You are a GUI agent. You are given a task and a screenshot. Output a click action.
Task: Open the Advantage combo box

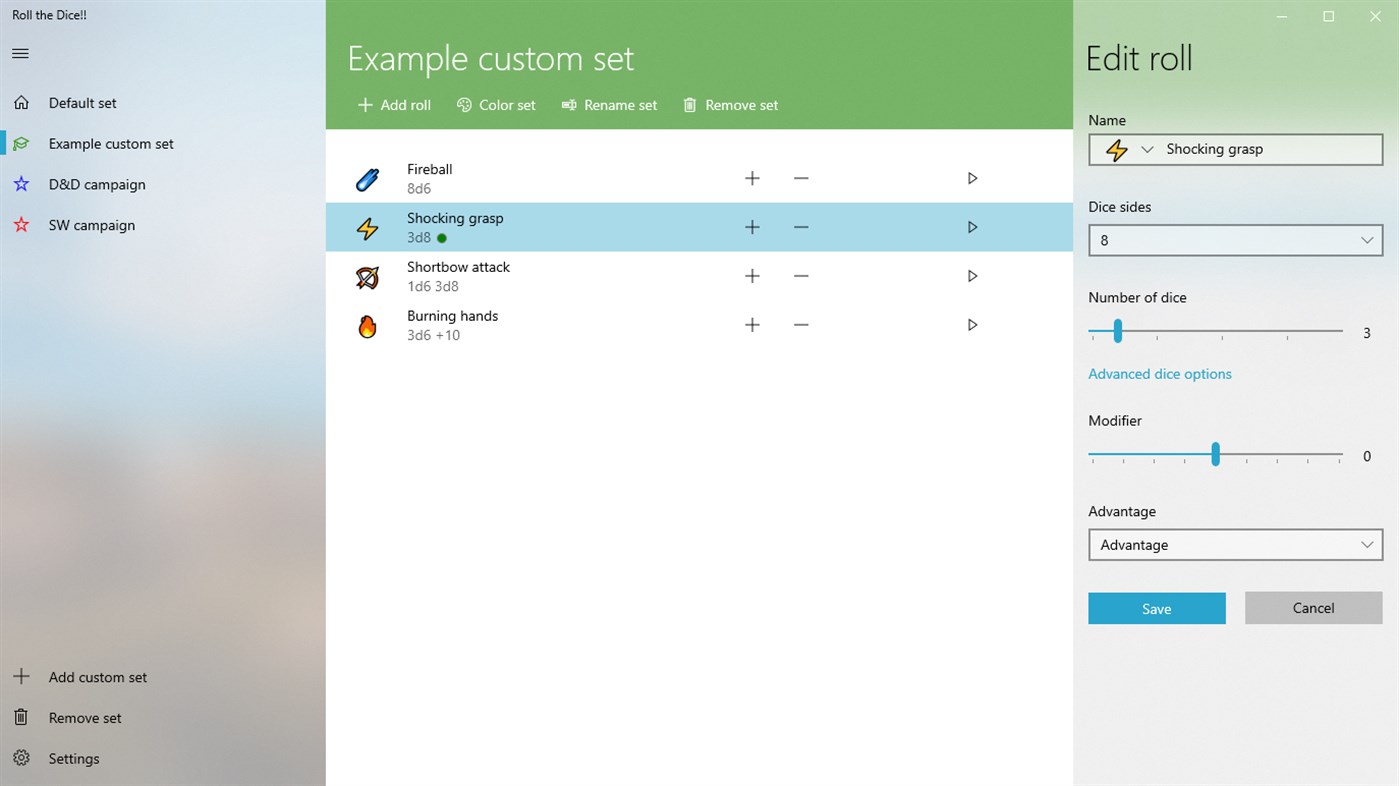[1235, 545]
